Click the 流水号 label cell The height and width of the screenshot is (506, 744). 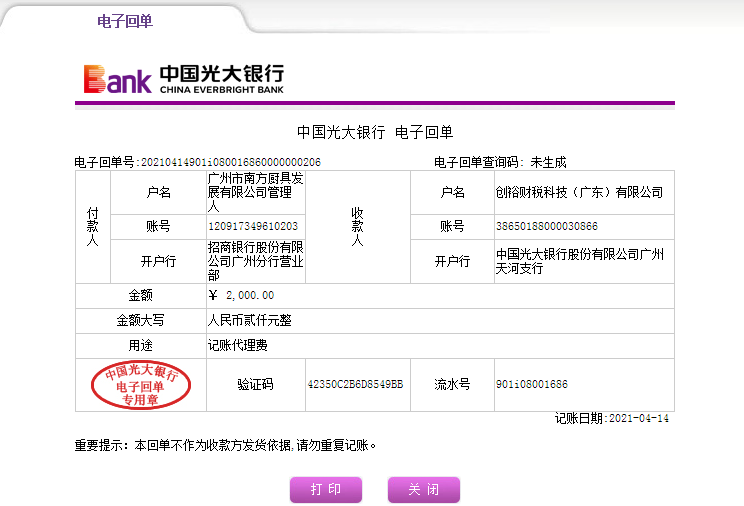tap(452, 384)
